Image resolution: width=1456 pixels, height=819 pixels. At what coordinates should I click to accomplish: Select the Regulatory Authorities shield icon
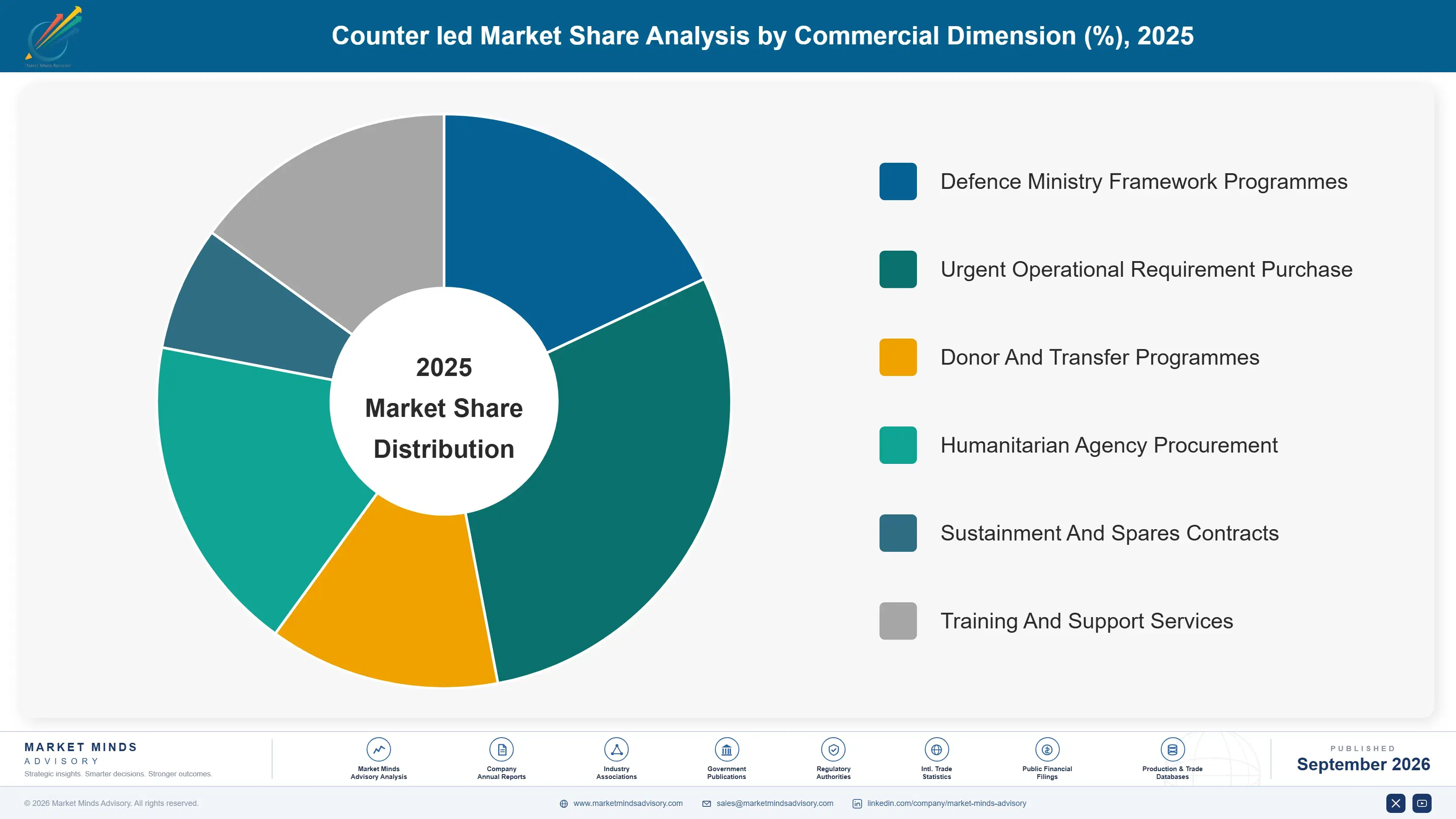click(833, 749)
